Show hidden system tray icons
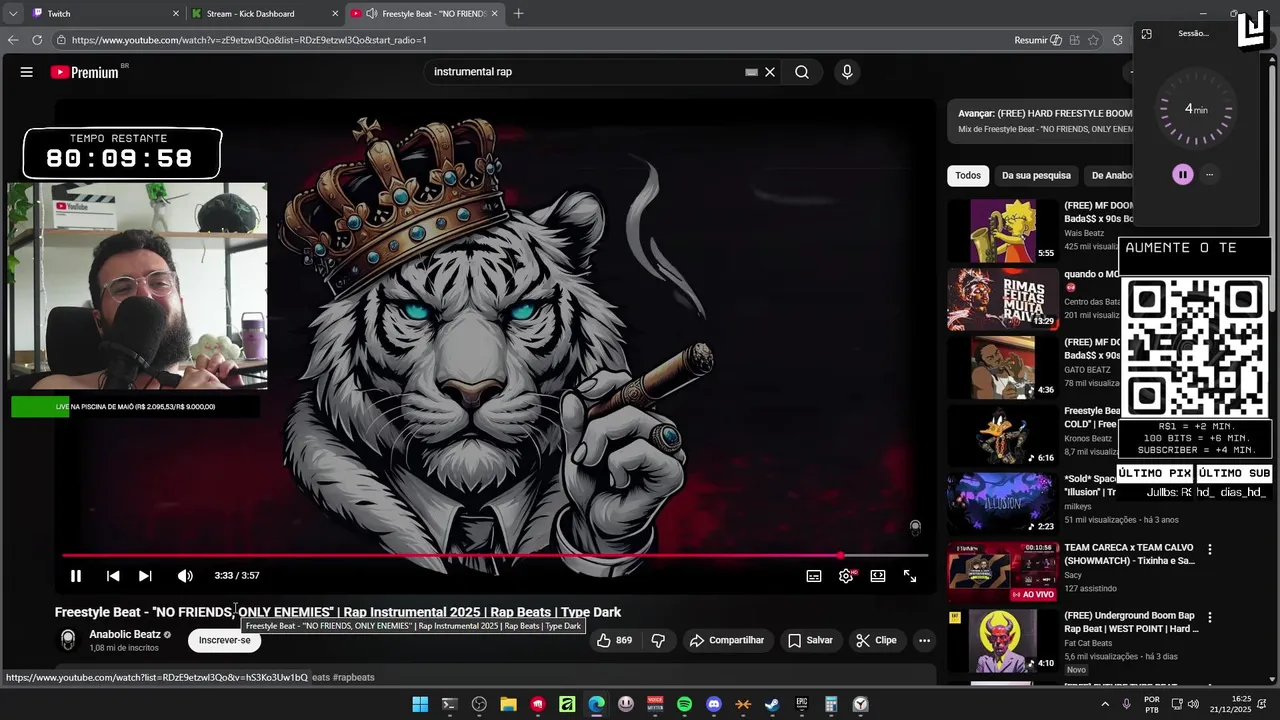The width and height of the screenshot is (1280, 720). click(x=1105, y=705)
